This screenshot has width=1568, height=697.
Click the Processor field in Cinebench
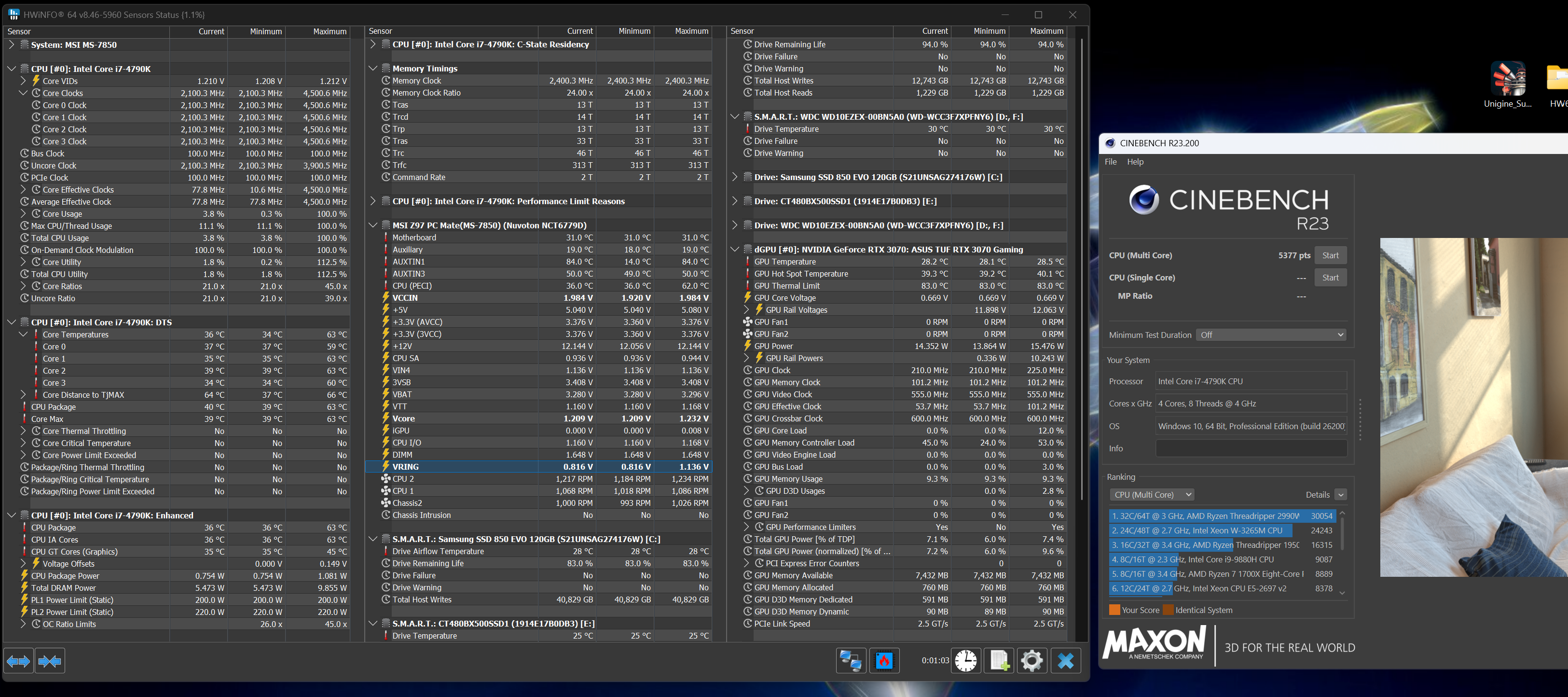click(x=1251, y=382)
